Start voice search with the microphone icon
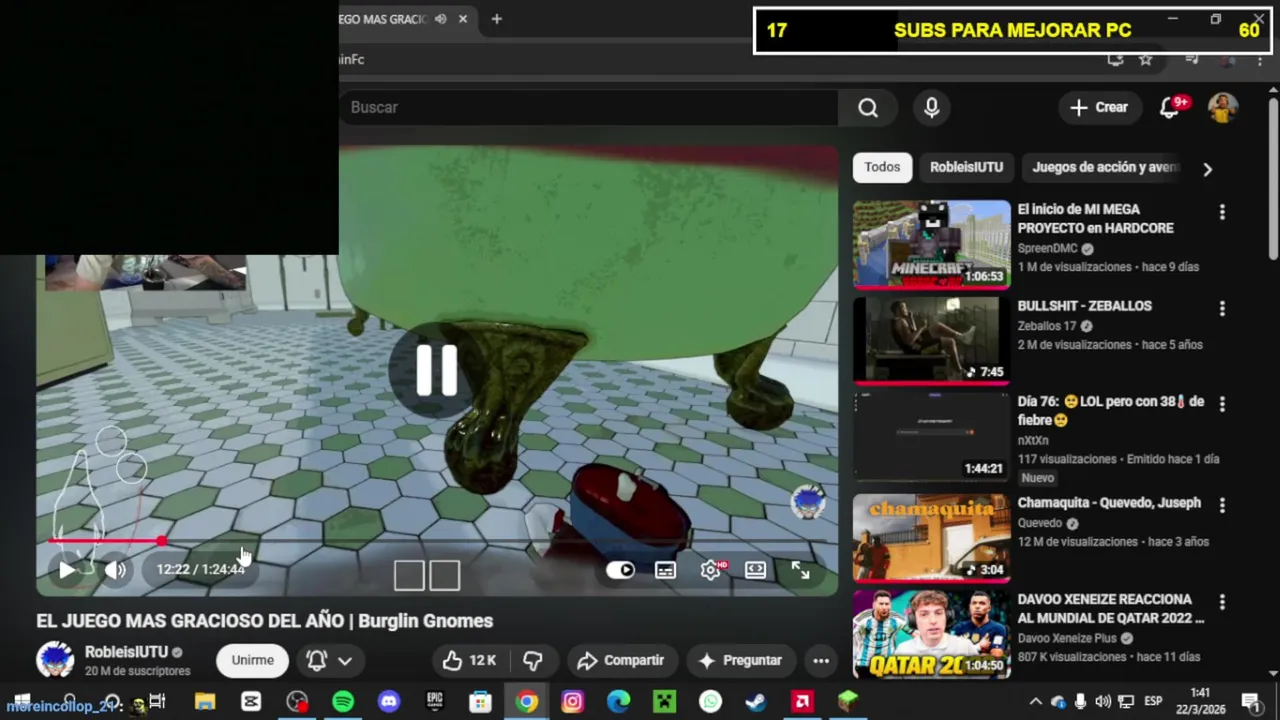1280x720 pixels. (932, 107)
